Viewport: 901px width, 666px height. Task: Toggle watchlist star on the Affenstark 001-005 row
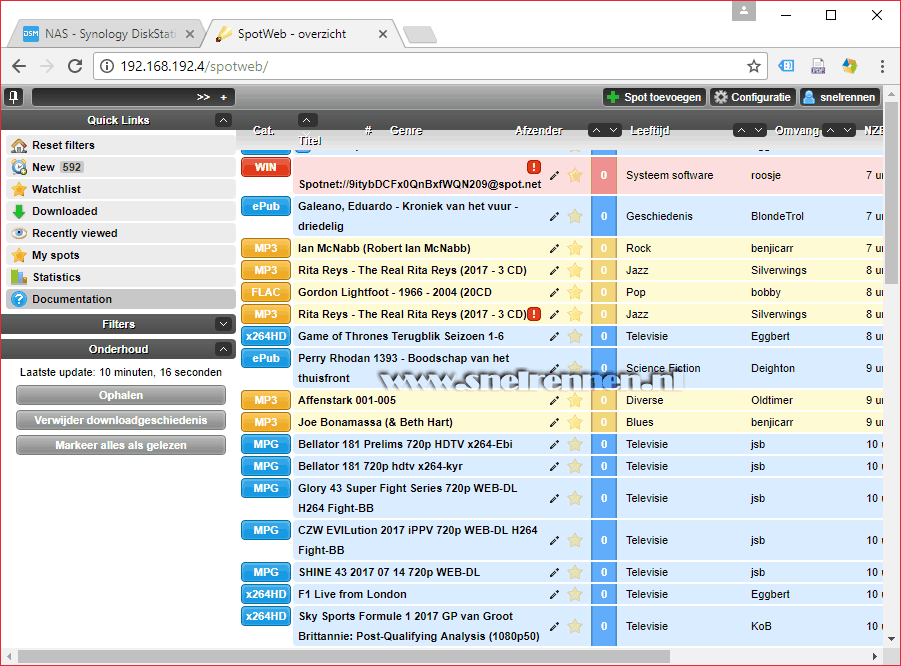pos(575,401)
